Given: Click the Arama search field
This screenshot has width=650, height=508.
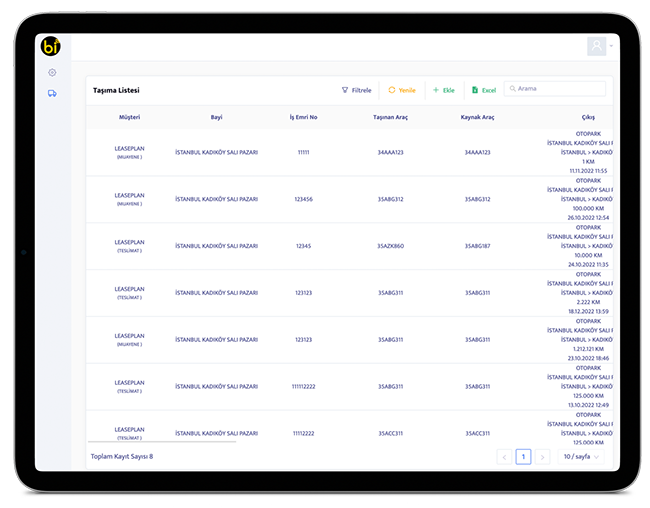Looking at the screenshot, I should [555, 89].
